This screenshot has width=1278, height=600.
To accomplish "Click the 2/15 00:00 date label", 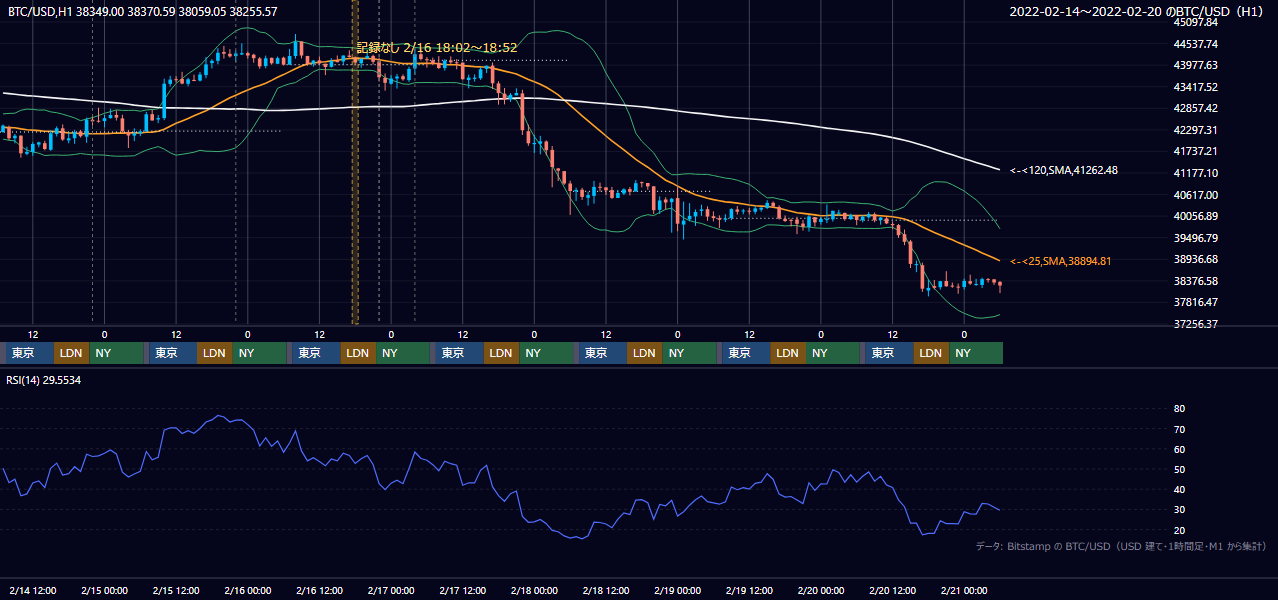I will click(x=104, y=590).
